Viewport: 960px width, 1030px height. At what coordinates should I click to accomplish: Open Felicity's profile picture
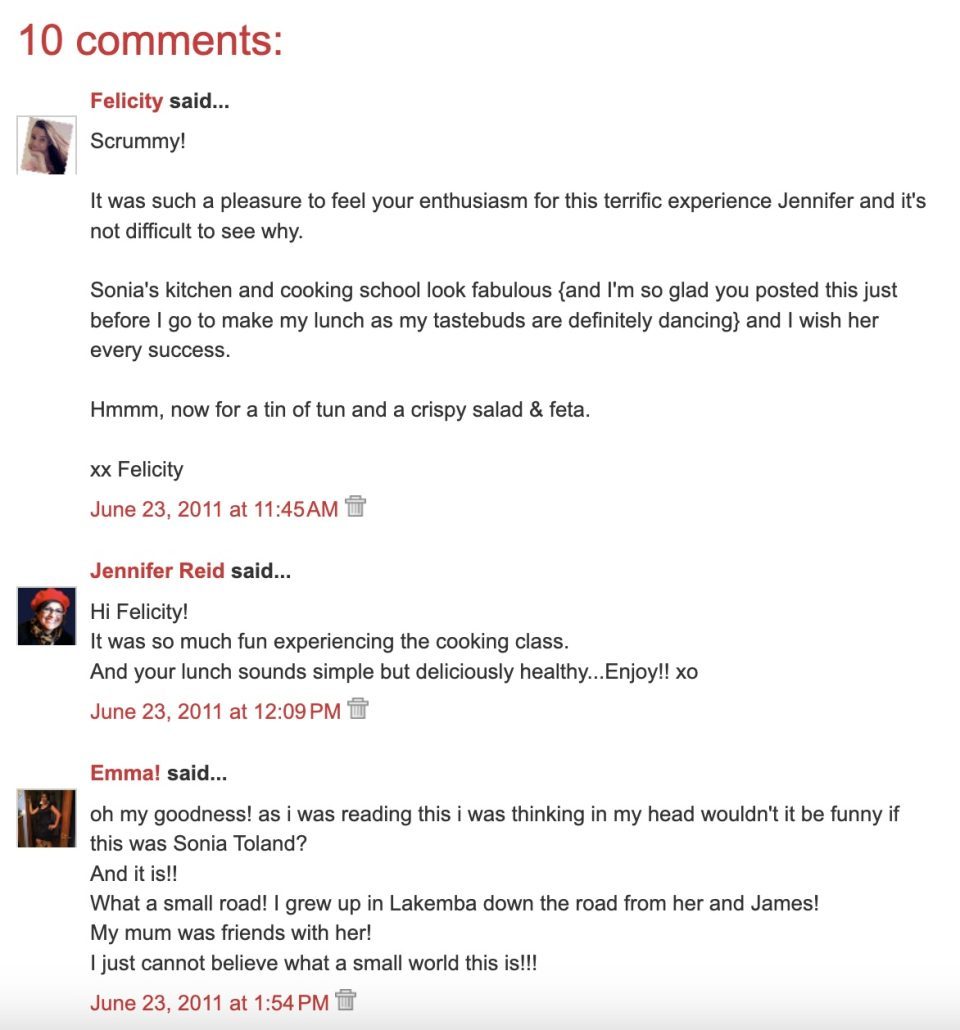click(x=47, y=146)
